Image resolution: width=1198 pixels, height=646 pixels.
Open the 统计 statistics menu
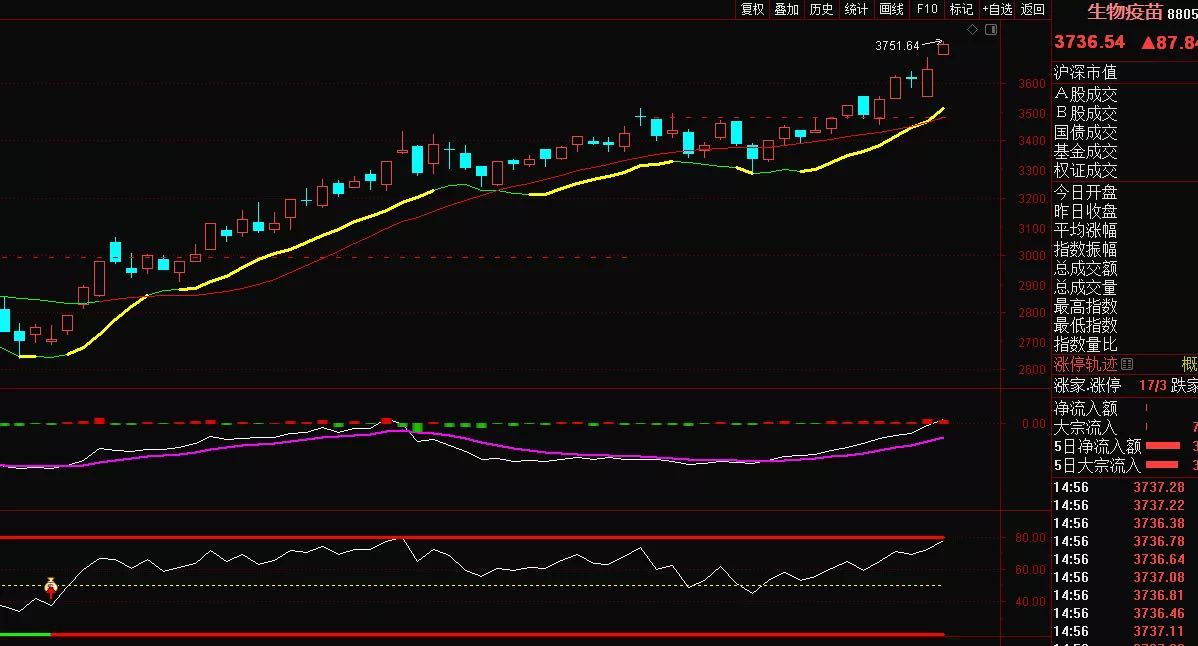[857, 9]
